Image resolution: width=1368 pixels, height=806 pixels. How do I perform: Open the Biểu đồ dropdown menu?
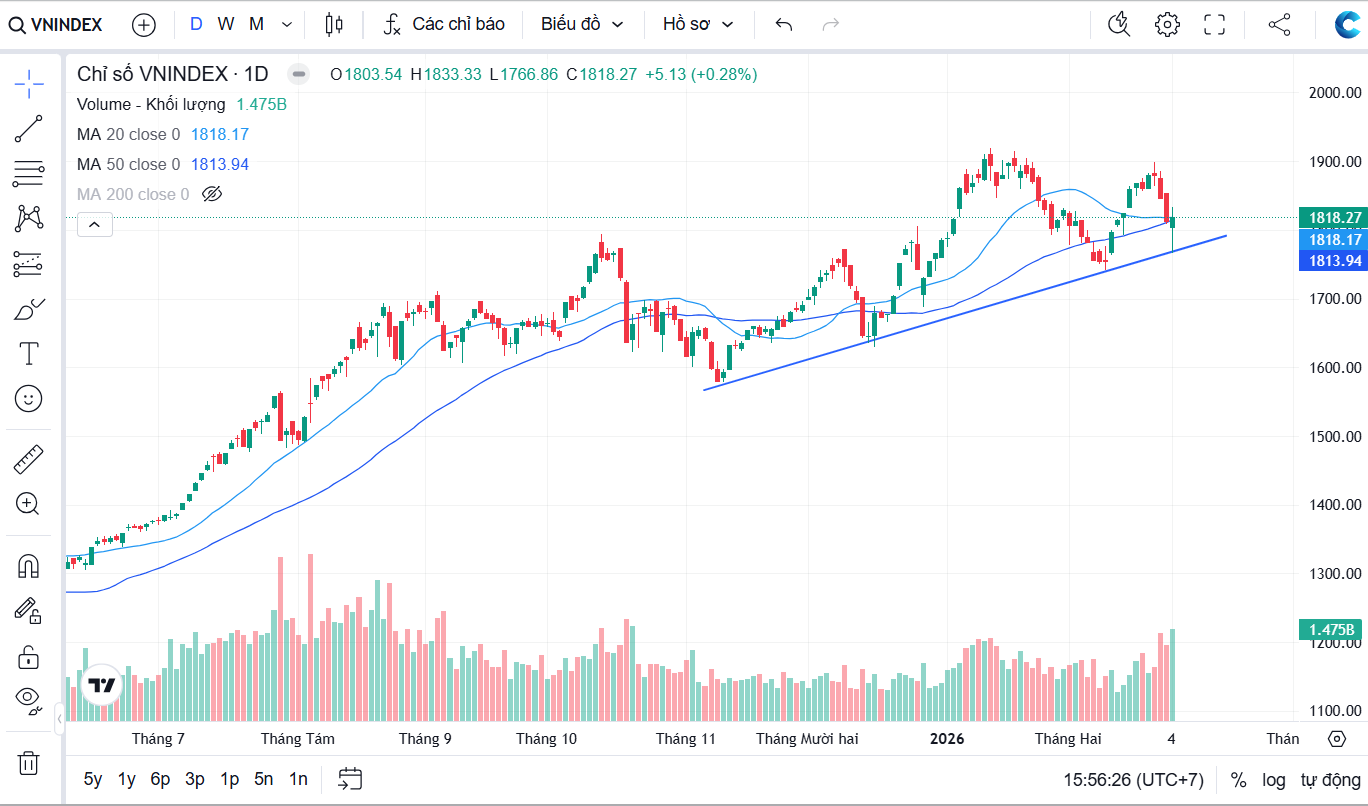[x=582, y=24]
